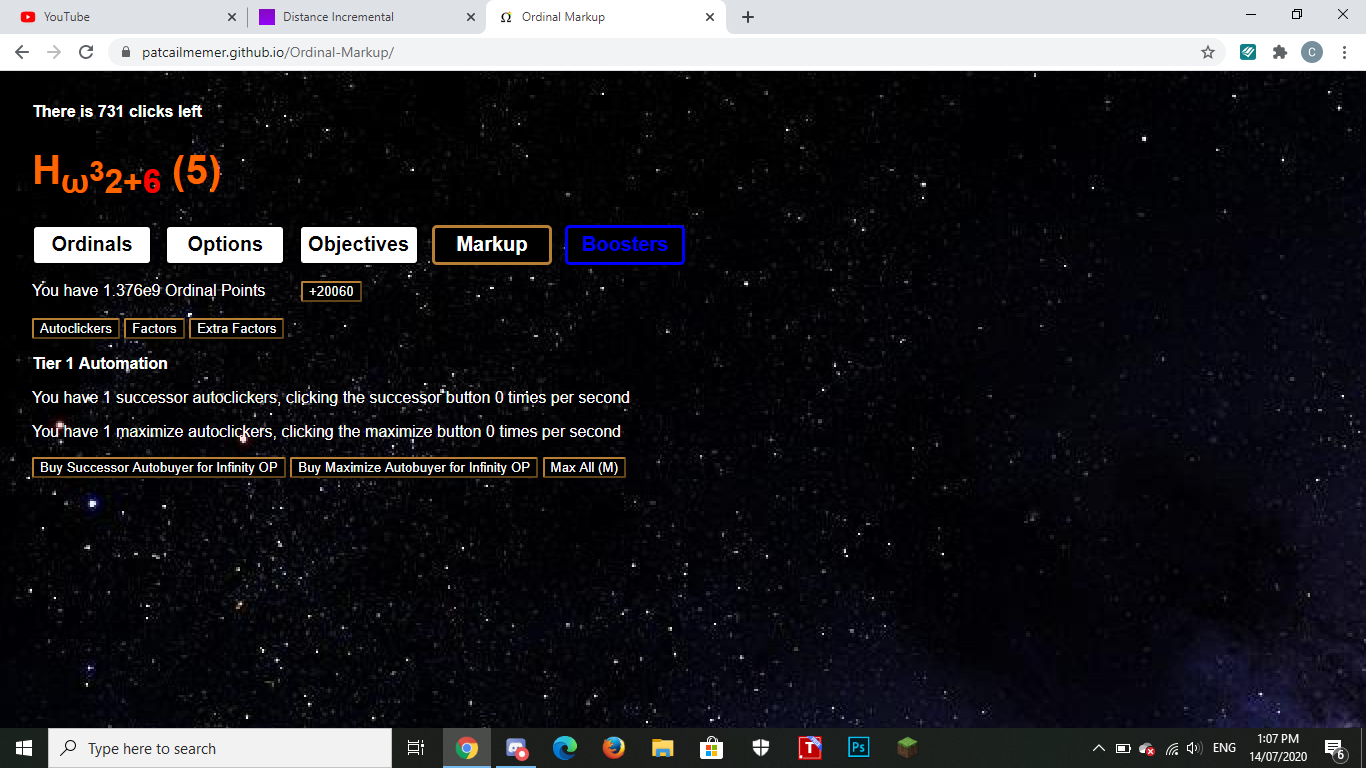Open the Extensions puzzle piece menu

pos(1280,52)
